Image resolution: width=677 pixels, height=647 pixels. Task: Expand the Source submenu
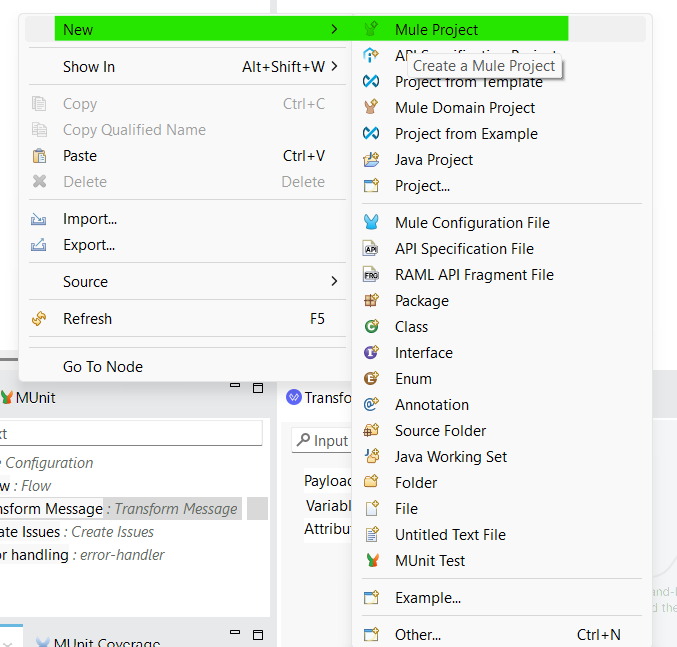point(334,282)
